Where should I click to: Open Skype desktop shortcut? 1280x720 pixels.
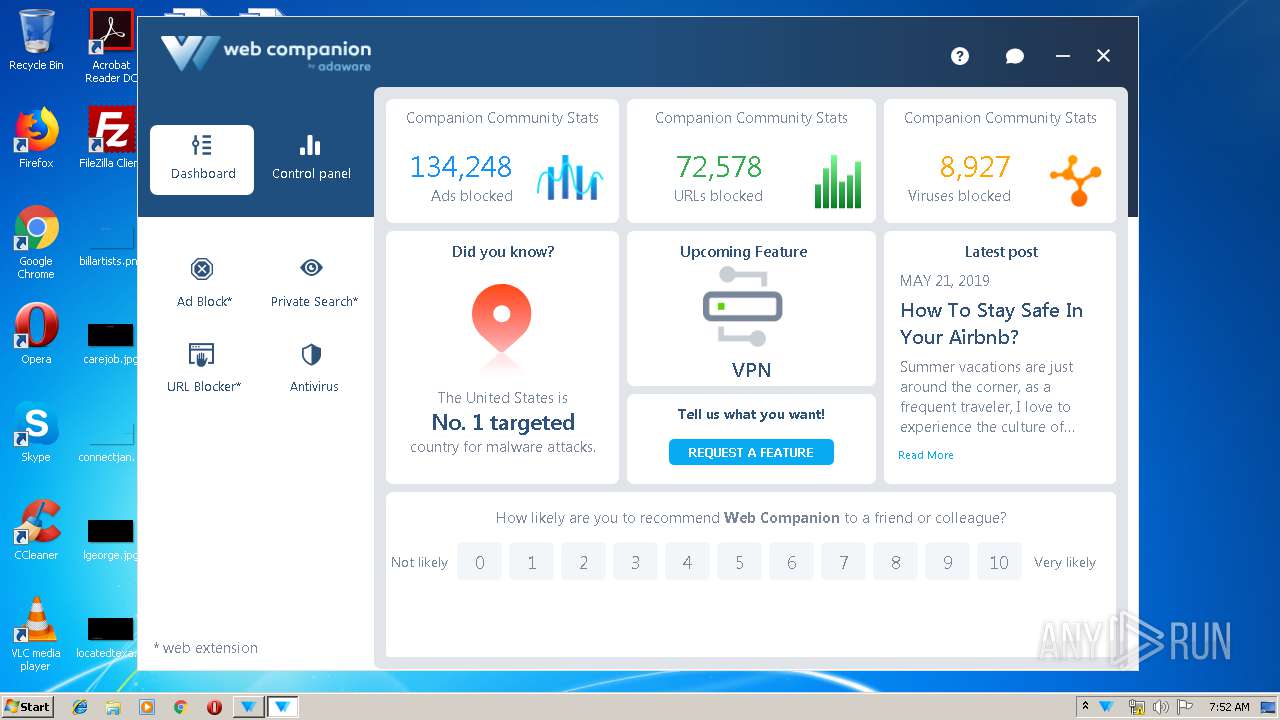36,433
